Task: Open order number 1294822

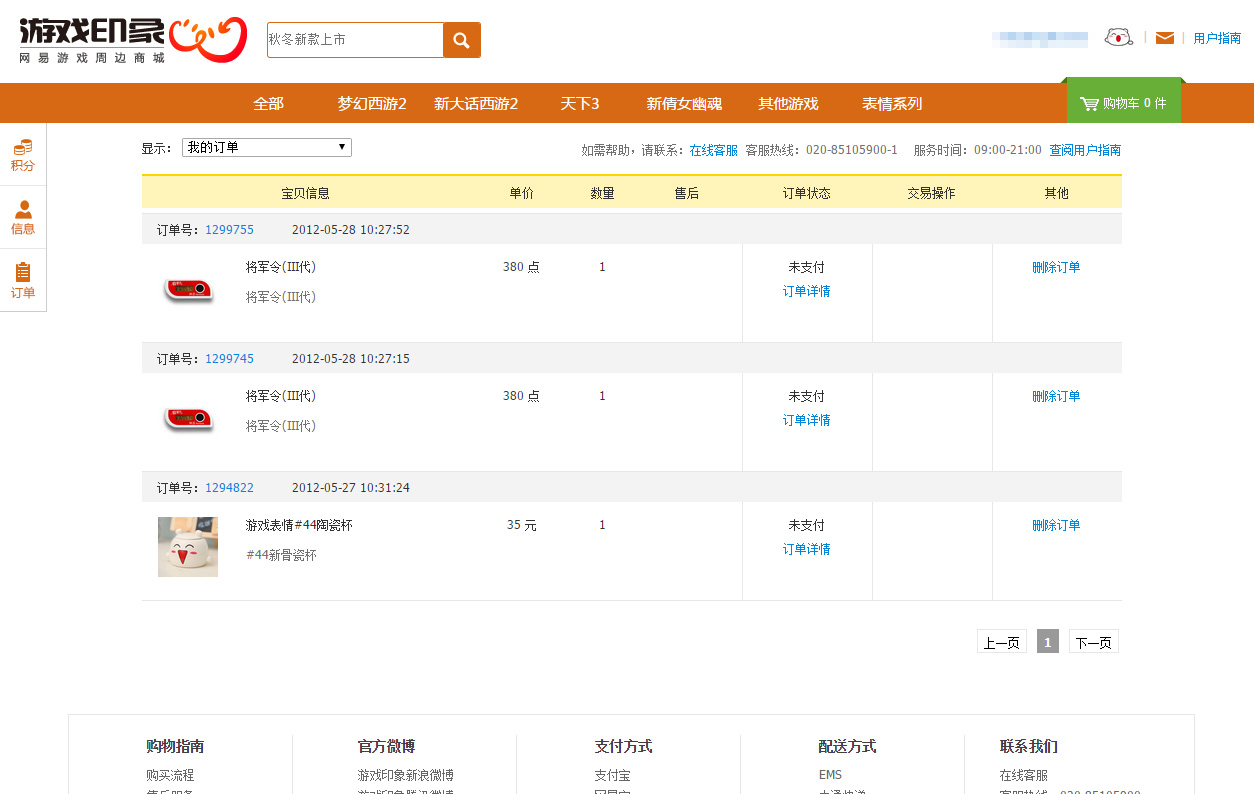Action: [230, 488]
